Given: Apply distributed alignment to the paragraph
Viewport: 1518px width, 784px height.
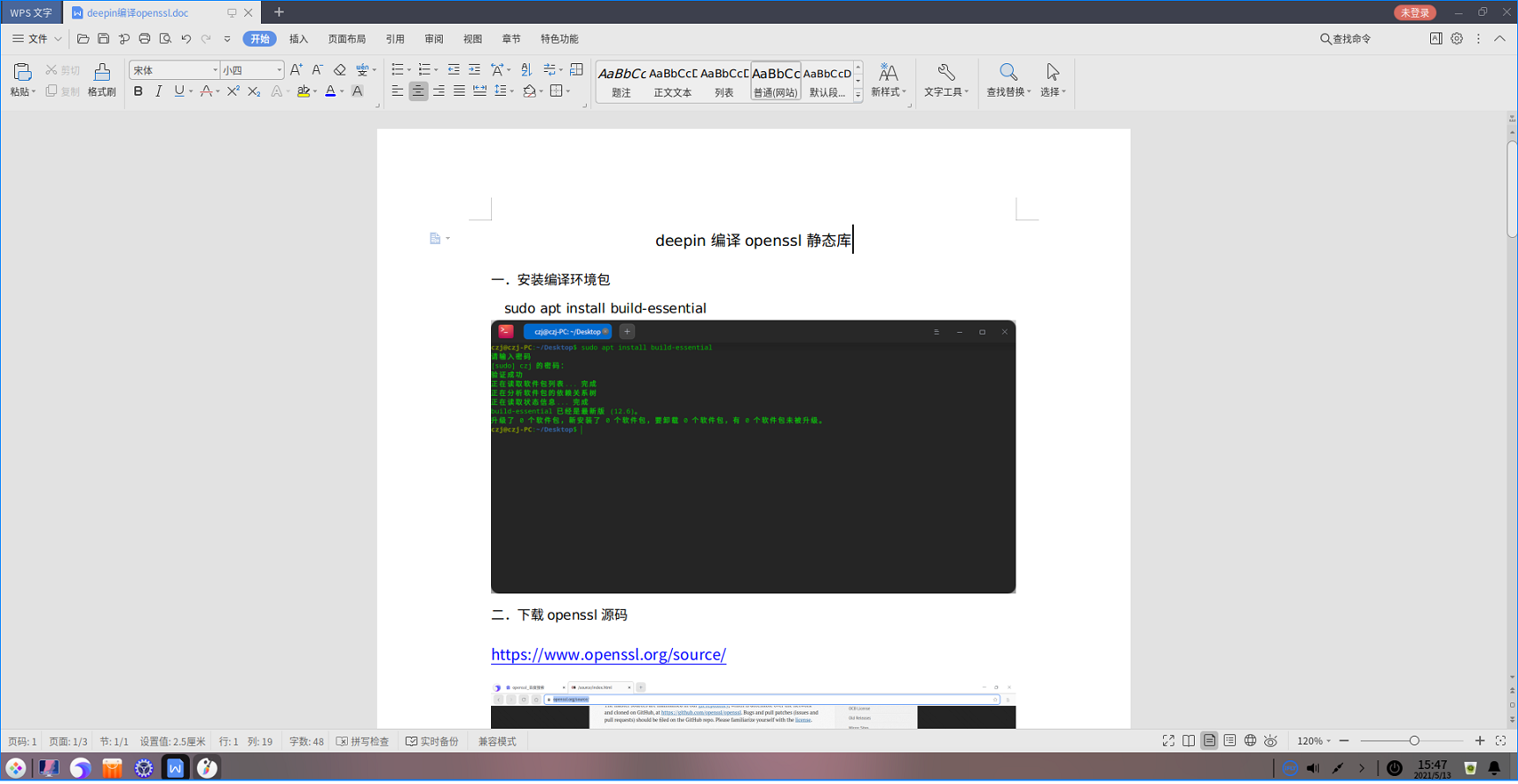Looking at the screenshot, I should coord(480,91).
